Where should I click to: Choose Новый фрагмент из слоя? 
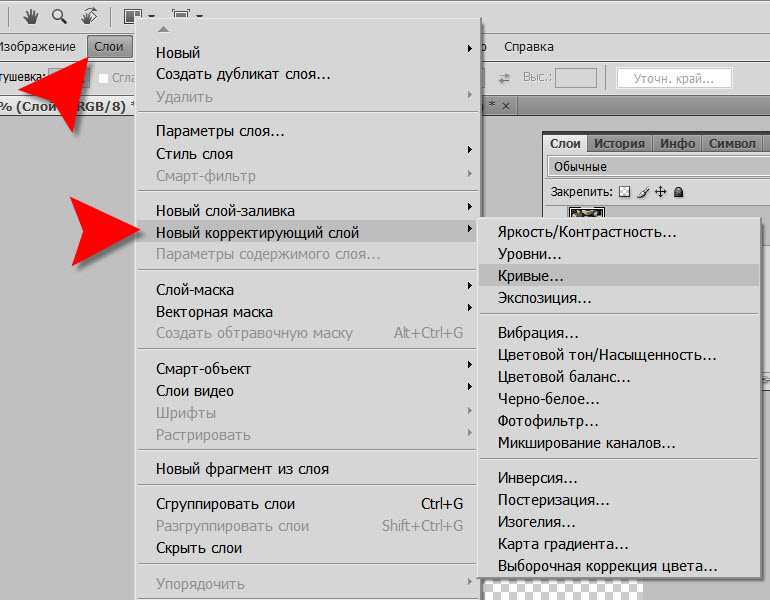tap(307, 469)
